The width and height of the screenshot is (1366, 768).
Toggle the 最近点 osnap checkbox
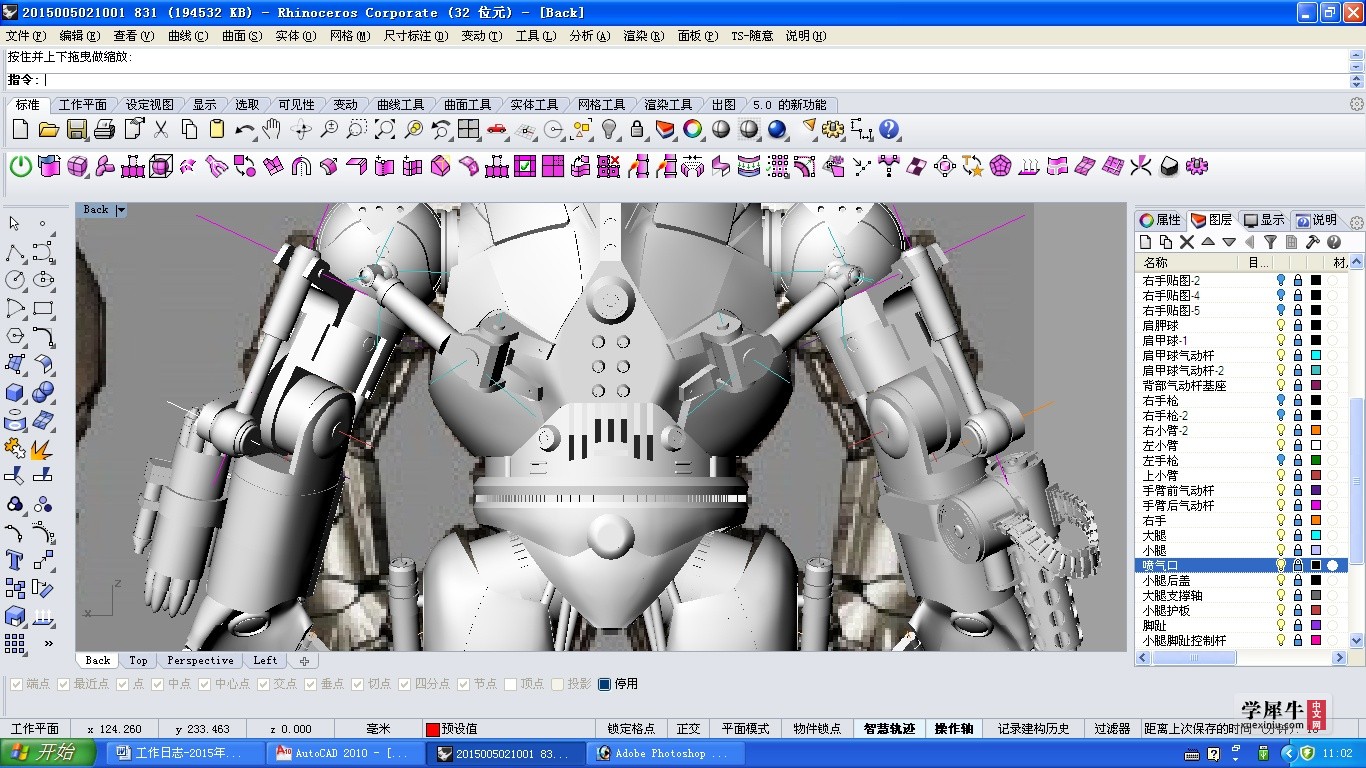pyautogui.click(x=64, y=684)
